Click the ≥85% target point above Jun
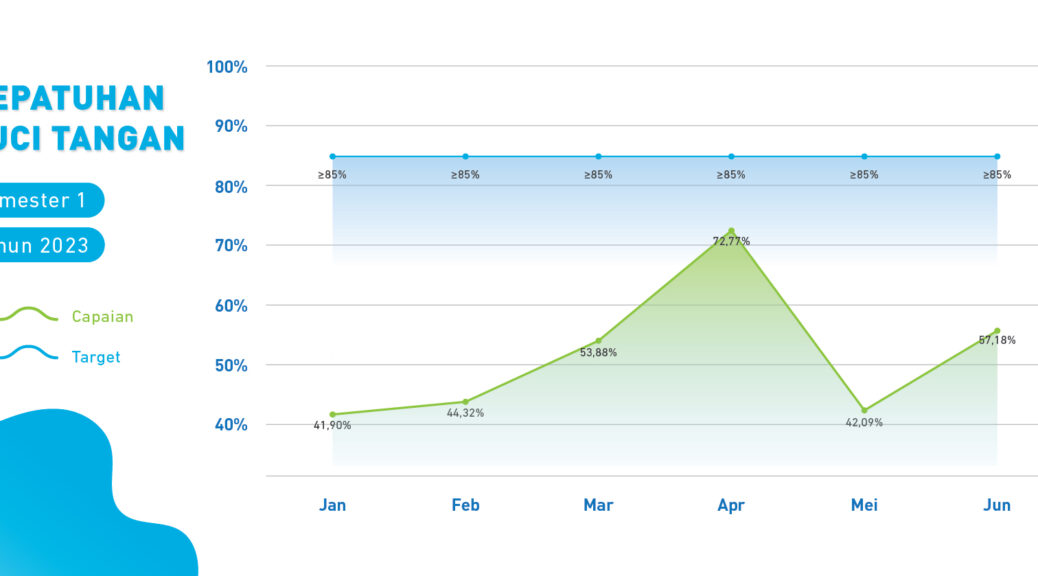 (997, 157)
